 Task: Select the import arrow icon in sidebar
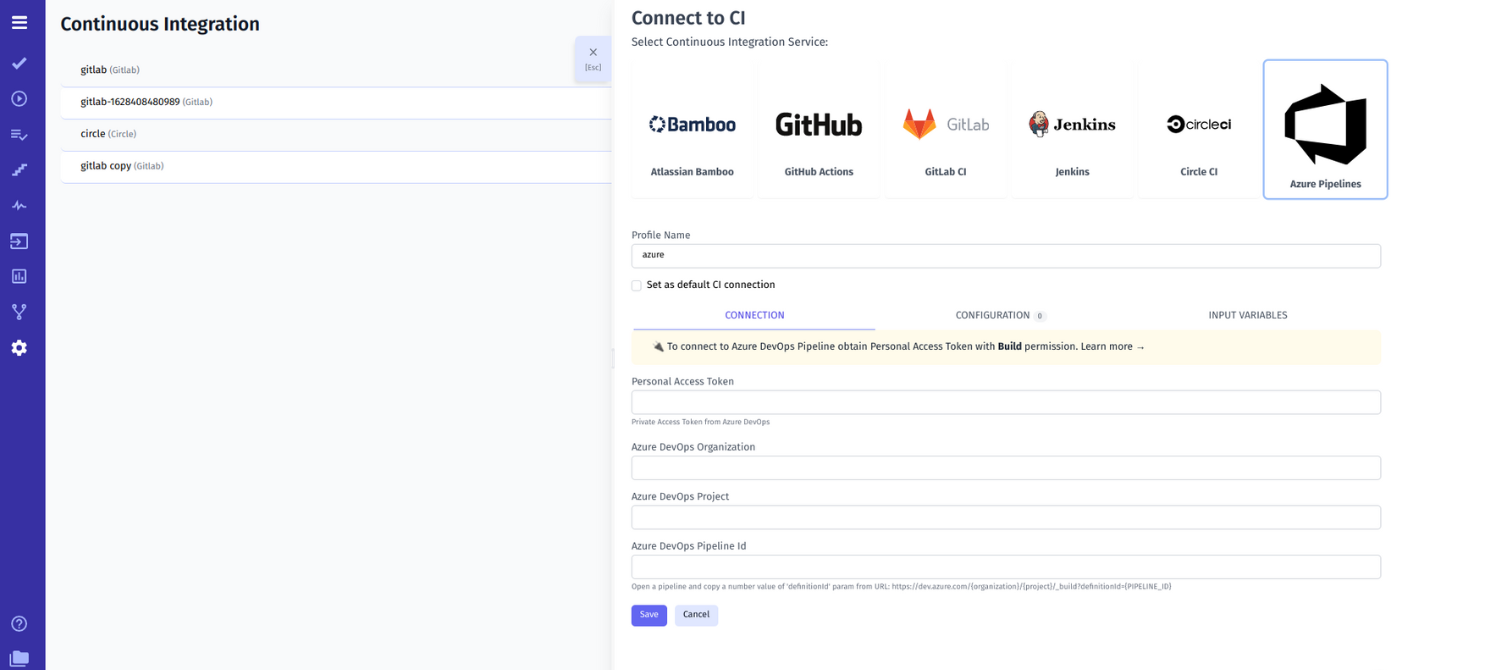pyautogui.click(x=20, y=241)
